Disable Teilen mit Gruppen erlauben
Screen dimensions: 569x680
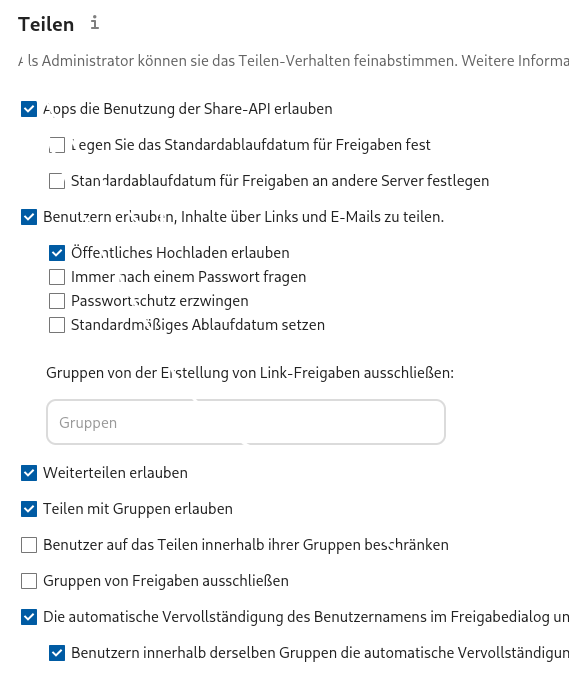[x=29, y=509]
